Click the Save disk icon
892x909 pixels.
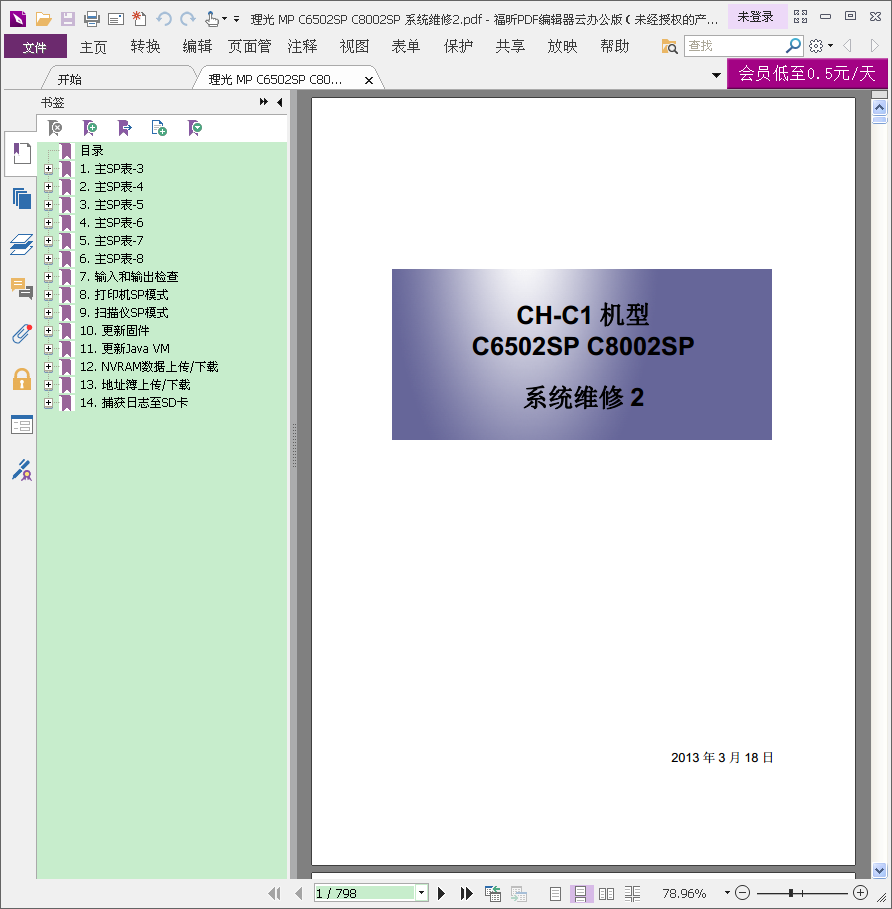pos(68,19)
